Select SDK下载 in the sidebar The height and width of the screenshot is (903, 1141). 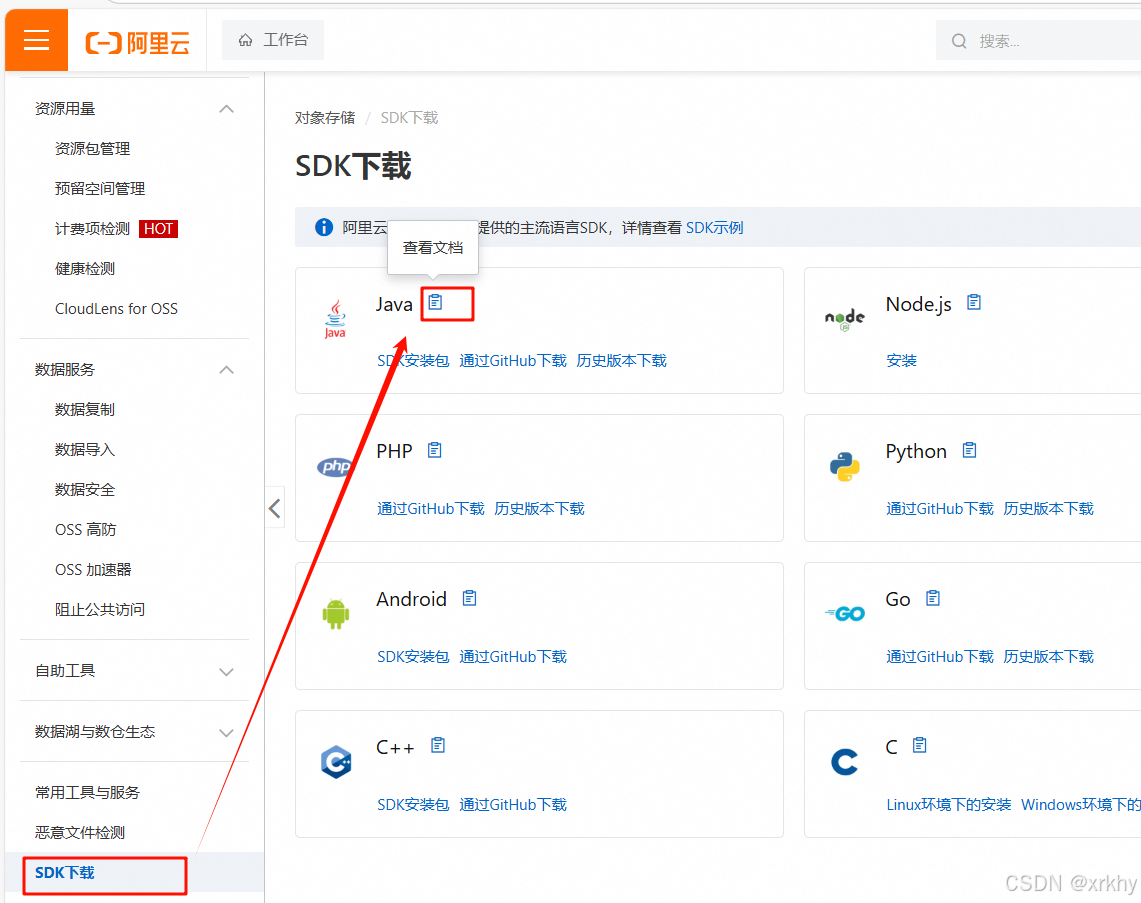65,872
